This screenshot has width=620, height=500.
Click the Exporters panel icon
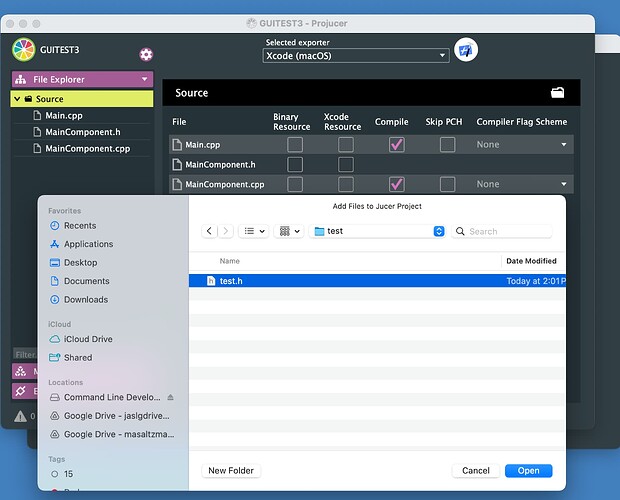point(21,391)
